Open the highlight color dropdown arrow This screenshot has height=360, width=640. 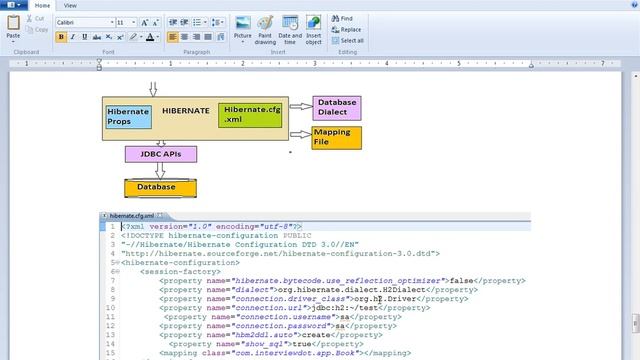coord(141,37)
